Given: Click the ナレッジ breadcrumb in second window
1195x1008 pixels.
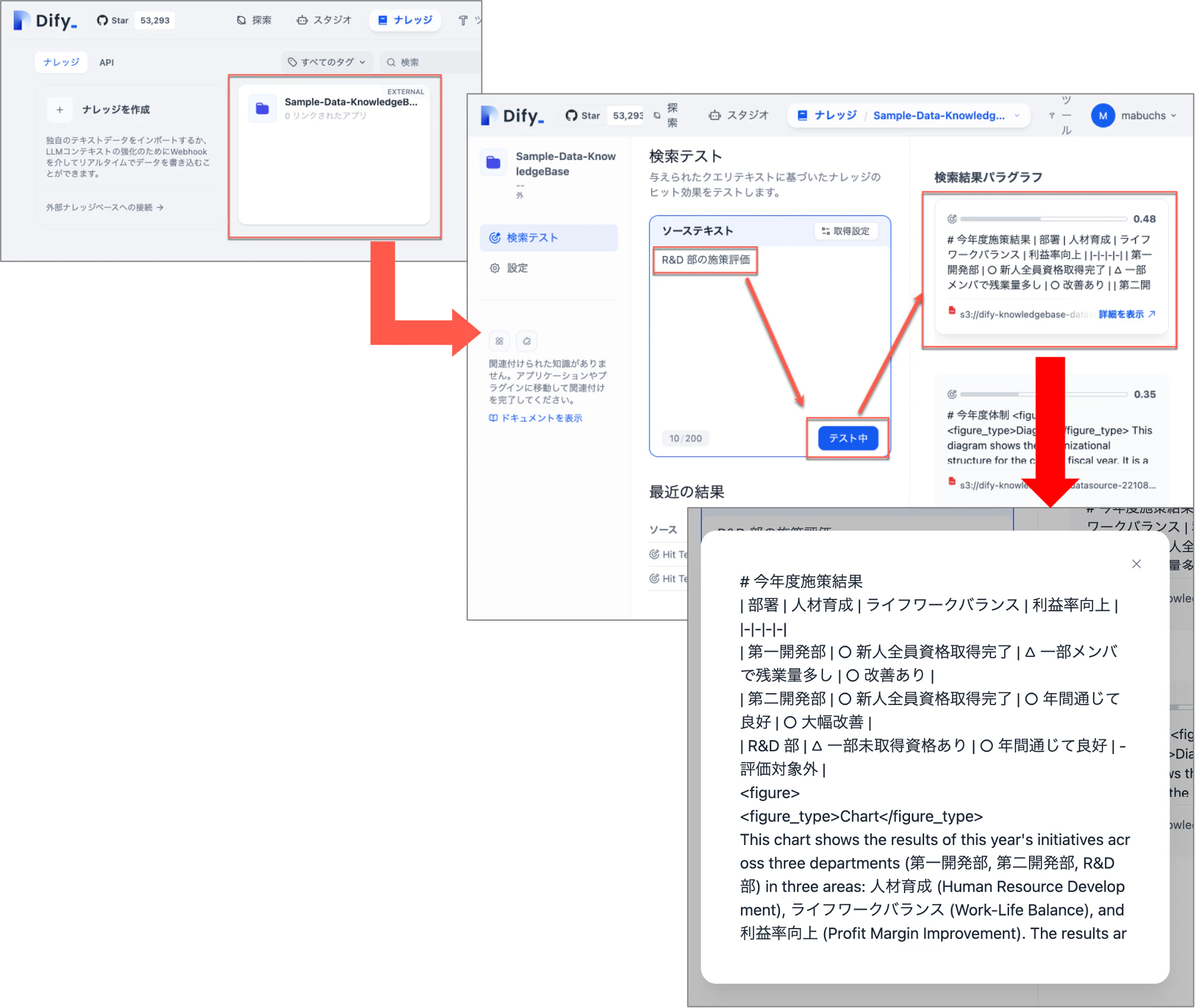Looking at the screenshot, I should click(827, 116).
